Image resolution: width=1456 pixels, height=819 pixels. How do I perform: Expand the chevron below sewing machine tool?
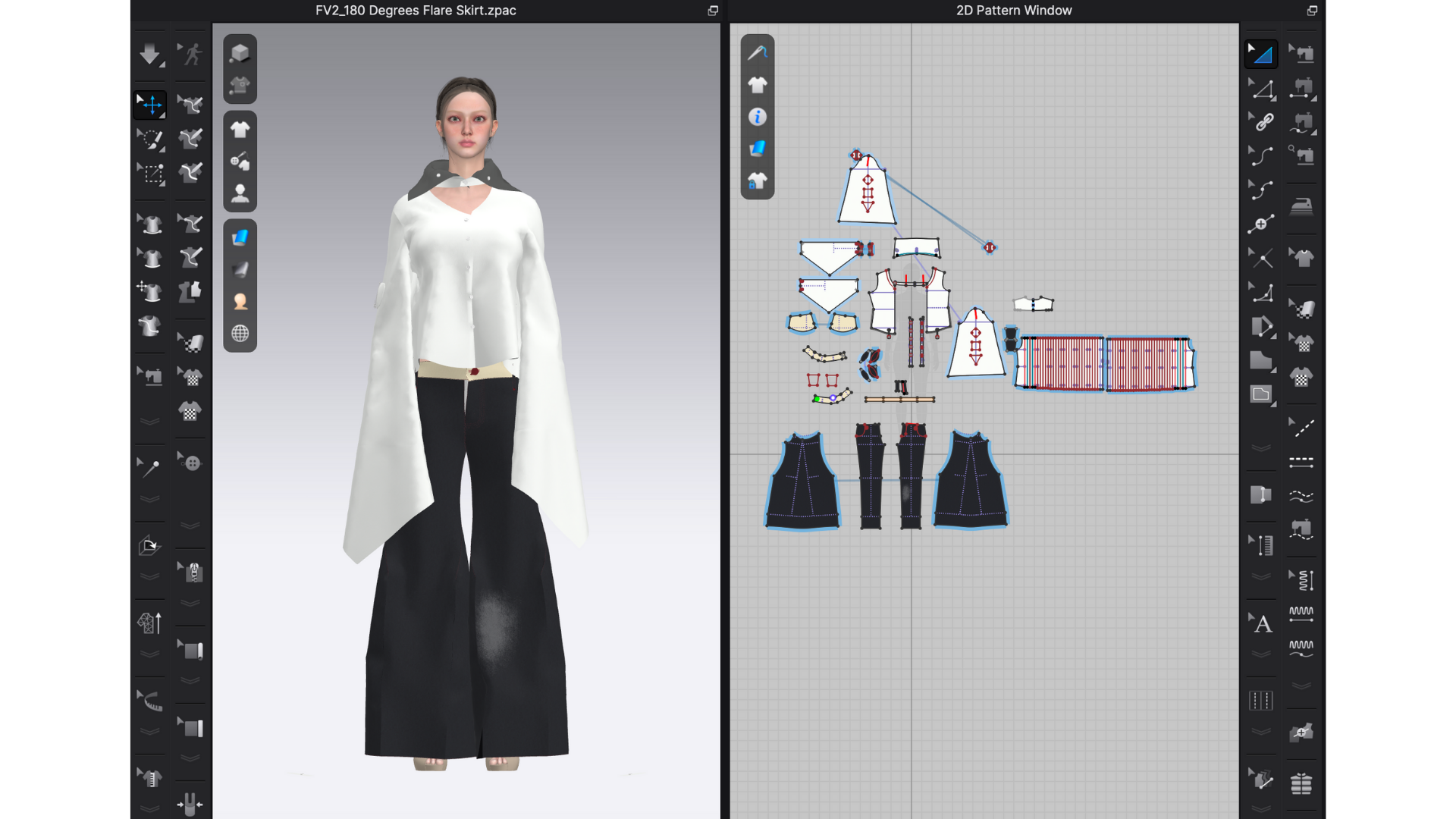tap(150, 421)
